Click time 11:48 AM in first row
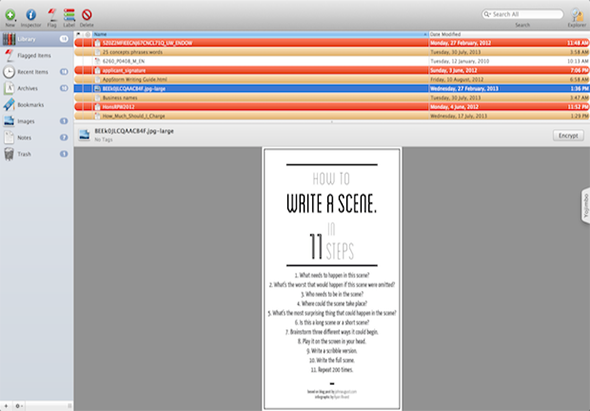This screenshot has width=590, height=411. click(x=578, y=43)
